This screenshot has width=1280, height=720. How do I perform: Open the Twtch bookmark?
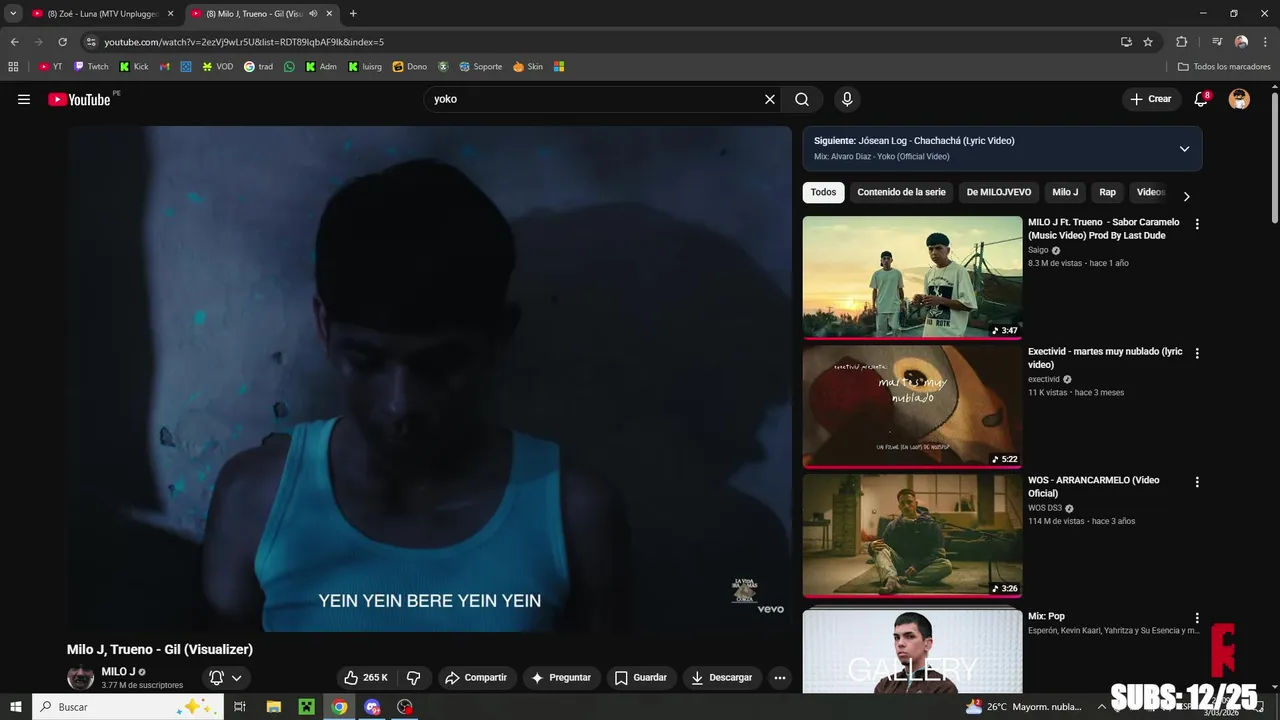coord(91,67)
